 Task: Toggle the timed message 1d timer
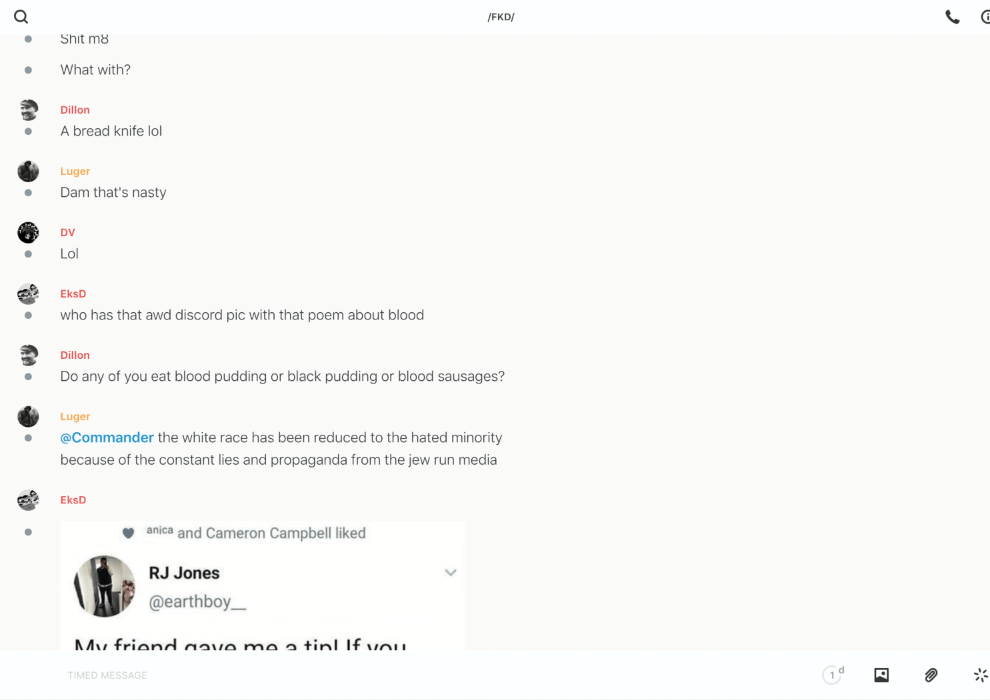pyautogui.click(x=832, y=675)
